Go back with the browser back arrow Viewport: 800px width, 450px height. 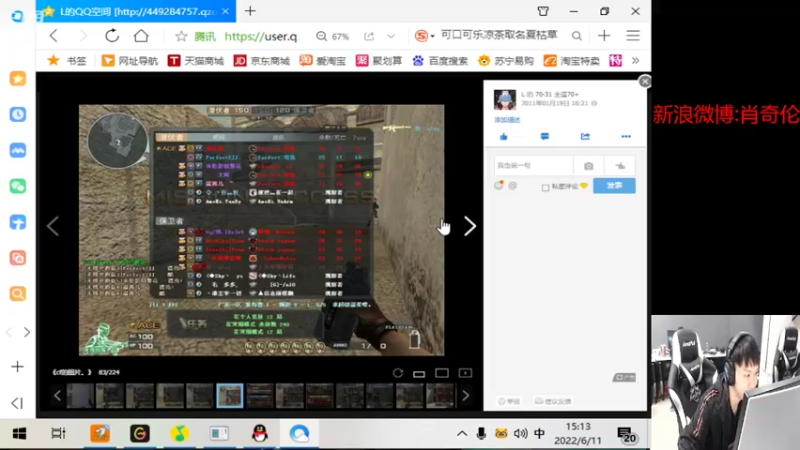click(54, 36)
